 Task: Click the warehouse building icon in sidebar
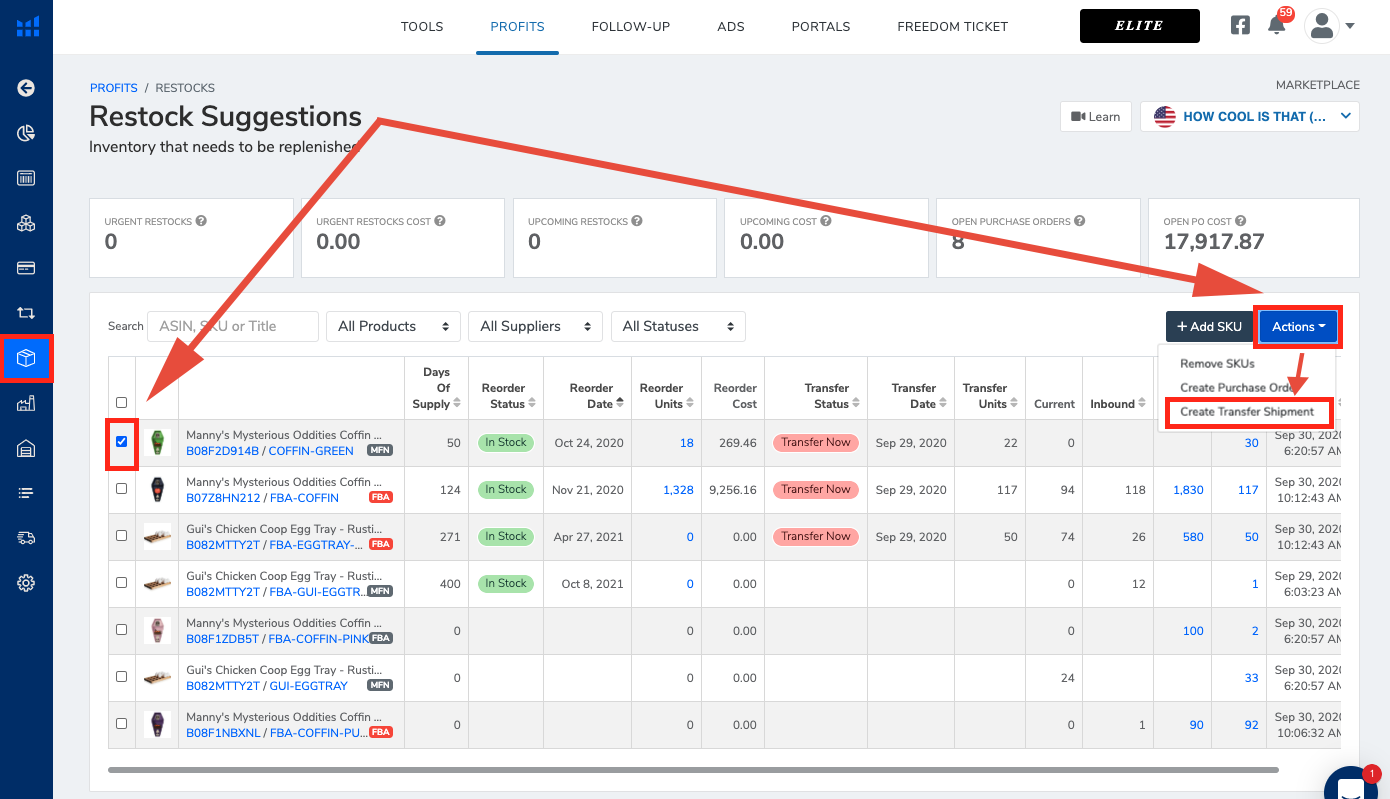tap(26, 448)
